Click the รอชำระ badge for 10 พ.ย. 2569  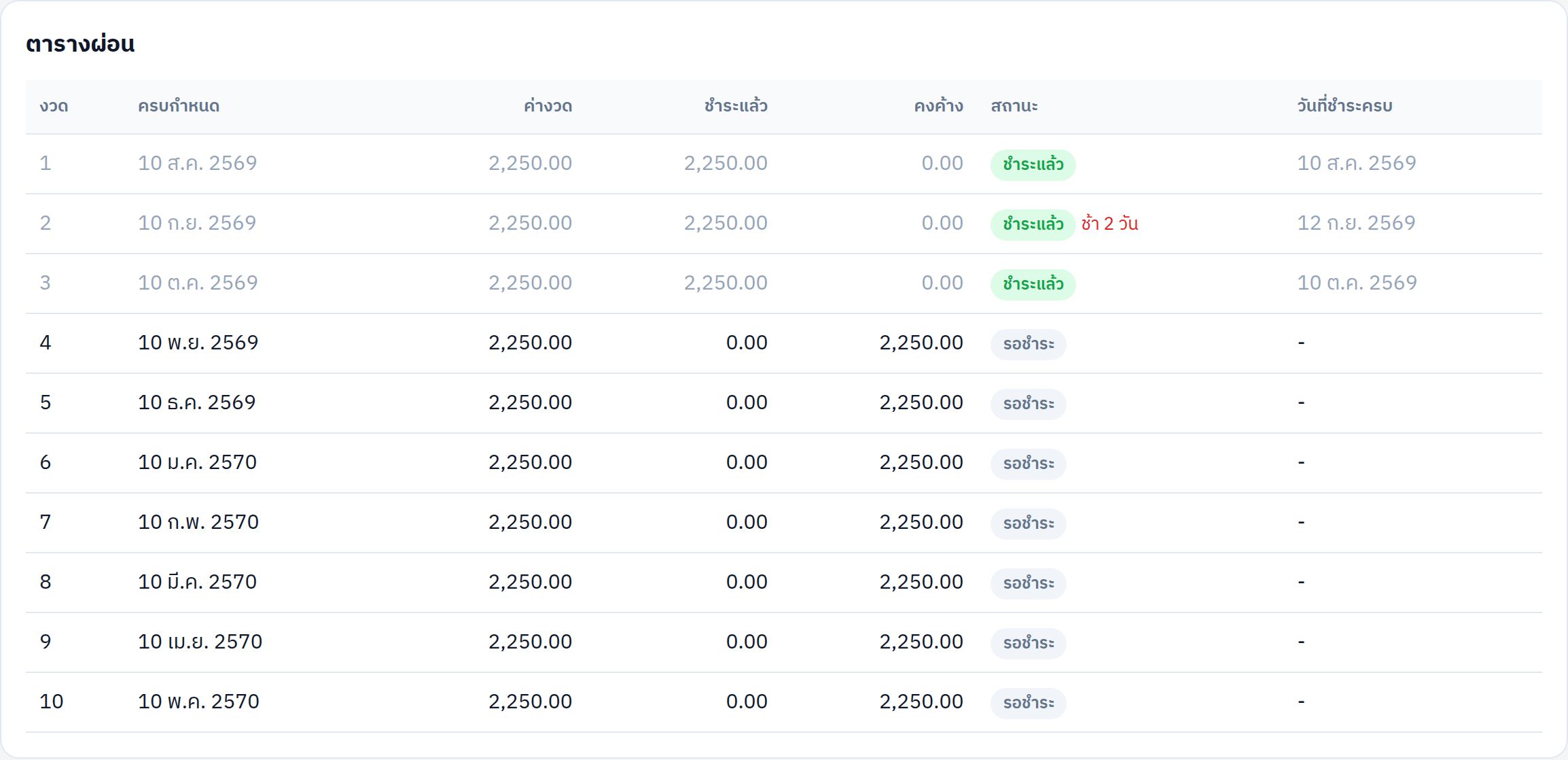point(1028,344)
